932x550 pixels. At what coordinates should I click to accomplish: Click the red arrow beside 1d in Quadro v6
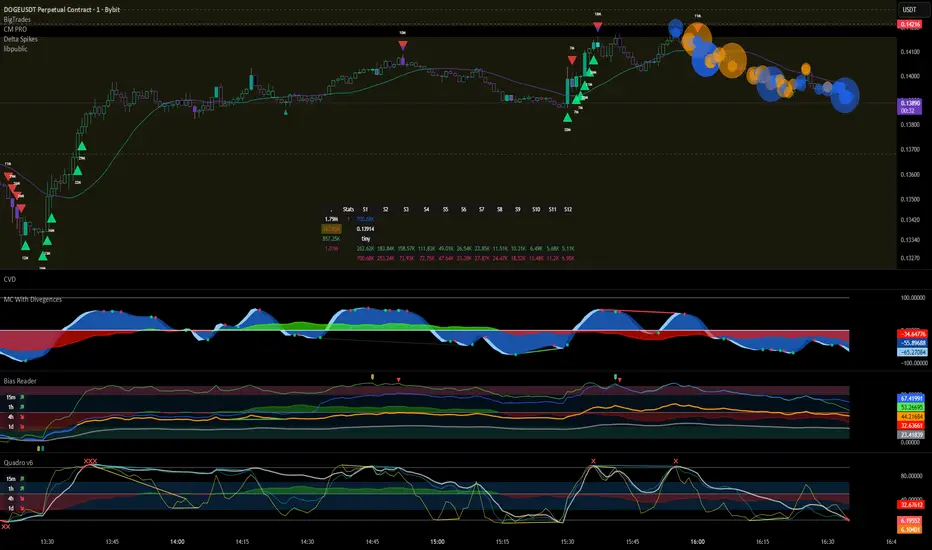[x=22, y=508]
